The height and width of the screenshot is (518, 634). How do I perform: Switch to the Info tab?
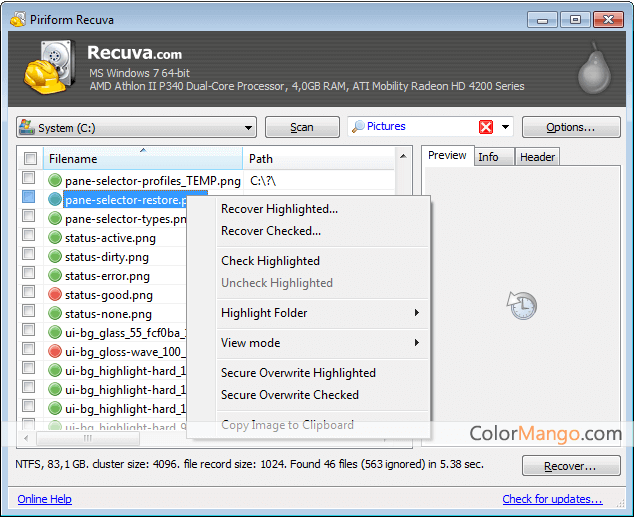pyautogui.click(x=488, y=156)
